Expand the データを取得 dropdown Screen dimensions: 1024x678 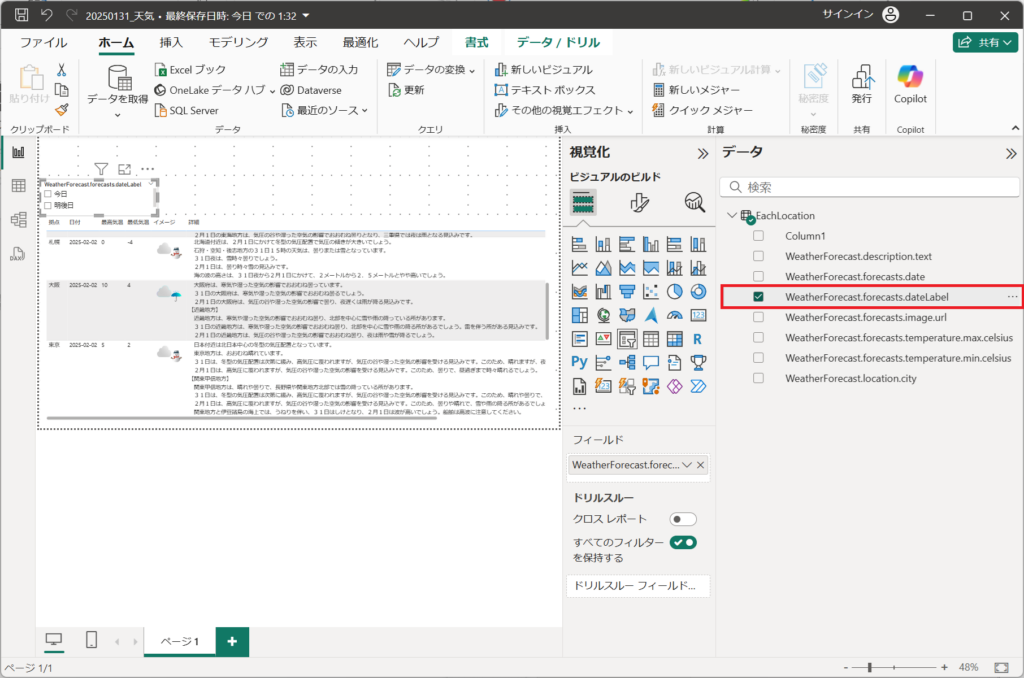click(117, 114)
